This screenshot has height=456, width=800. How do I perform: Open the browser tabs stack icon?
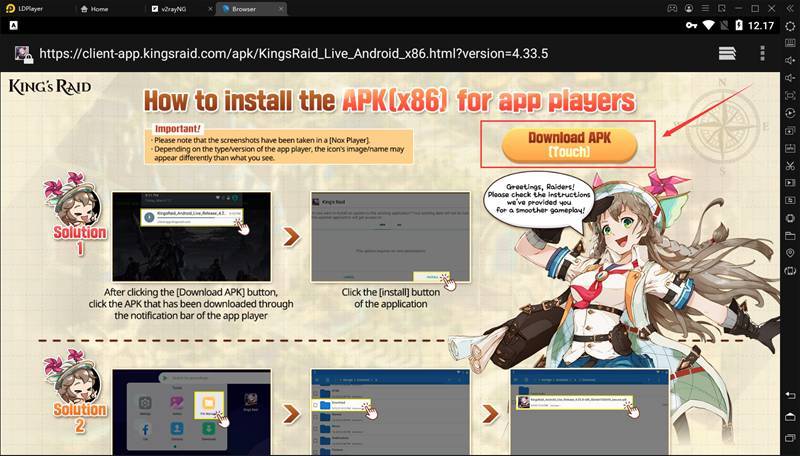(x=727, y=53)
